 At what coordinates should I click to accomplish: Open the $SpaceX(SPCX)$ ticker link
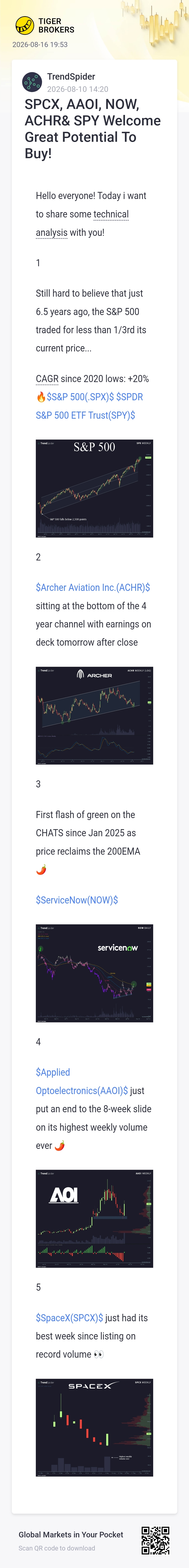pos(69,1318)
